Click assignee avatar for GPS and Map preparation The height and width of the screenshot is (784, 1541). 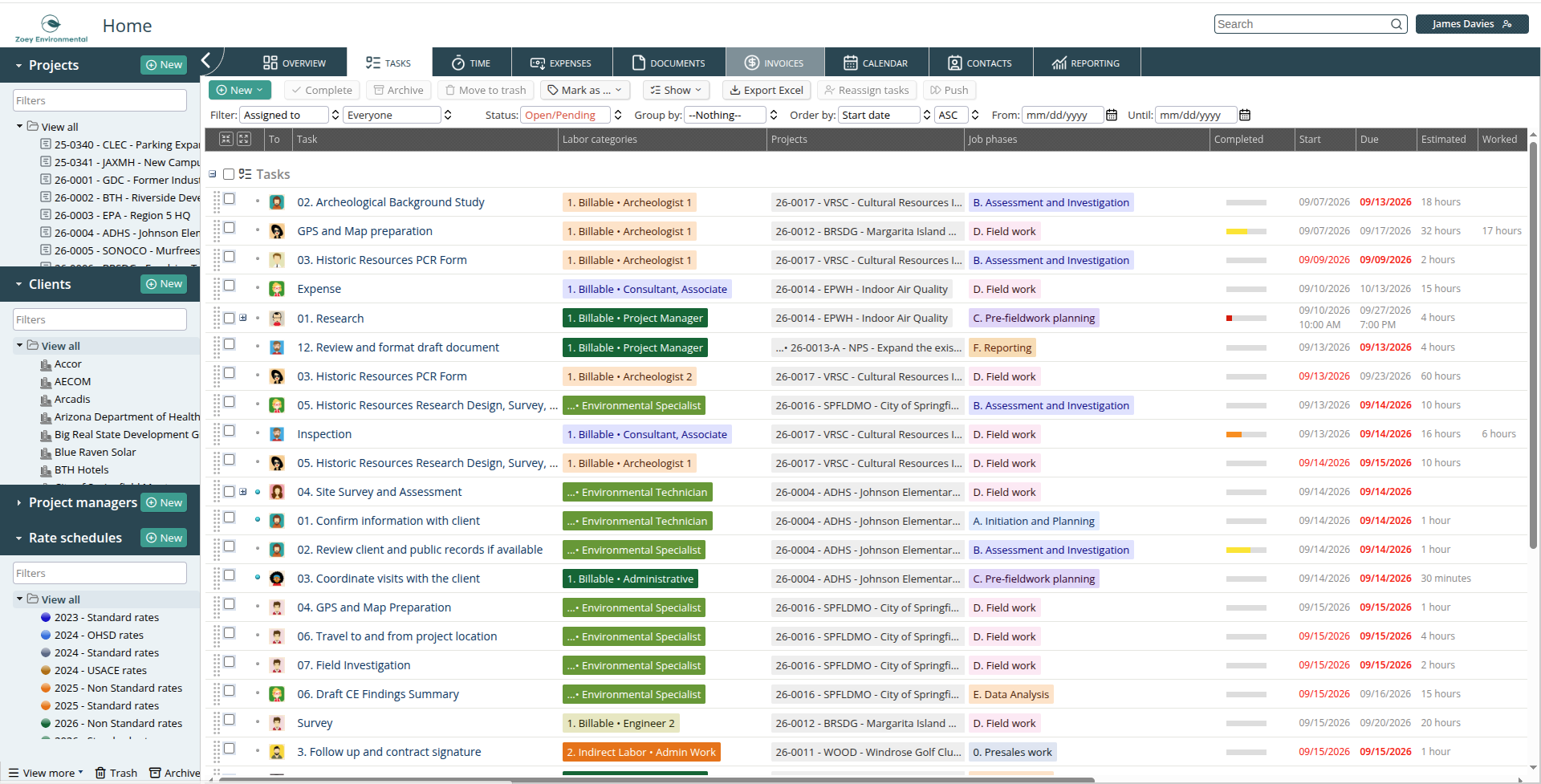point(277,231)
